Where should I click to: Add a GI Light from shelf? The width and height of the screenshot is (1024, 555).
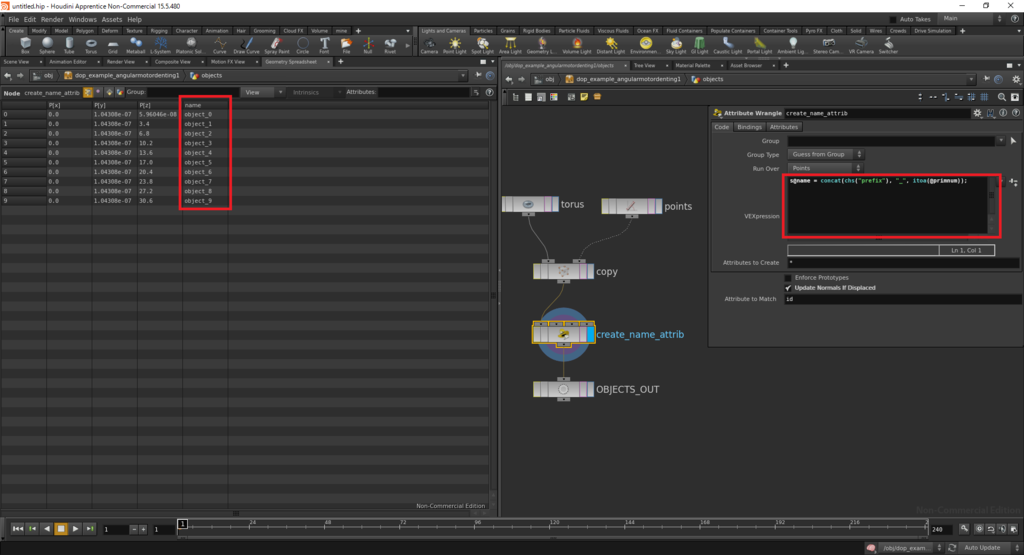coord(699,45)
